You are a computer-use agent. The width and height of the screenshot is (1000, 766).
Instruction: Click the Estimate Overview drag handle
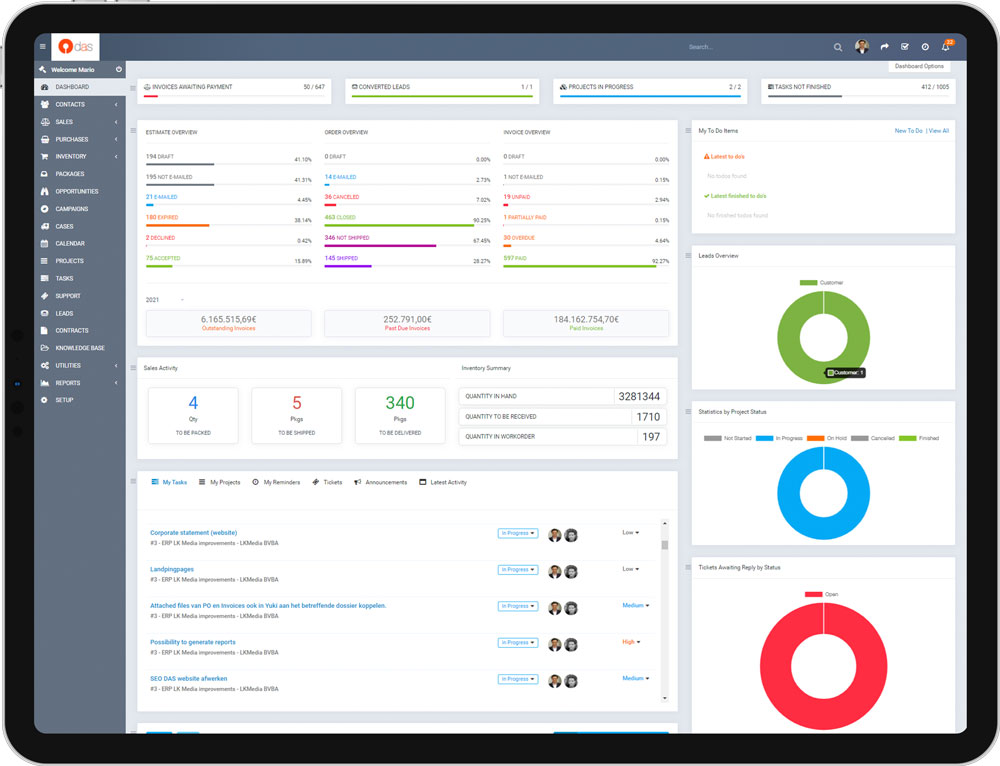[133, 131]
